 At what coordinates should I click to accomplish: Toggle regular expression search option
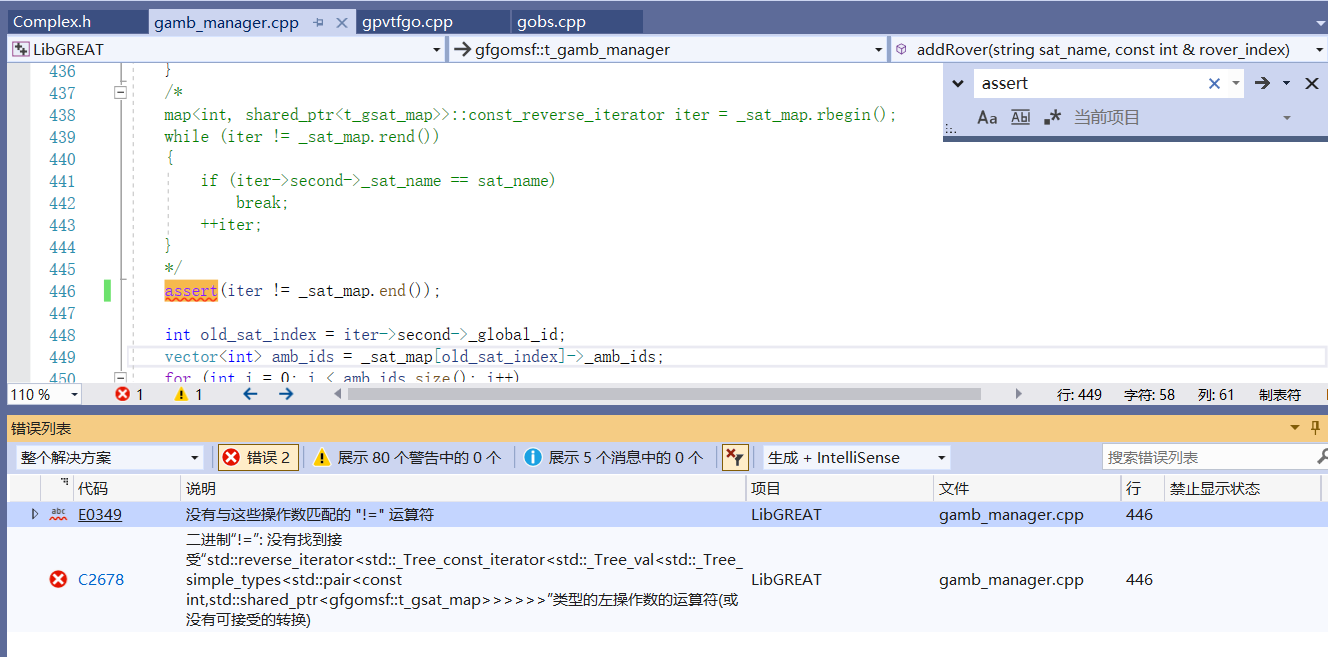pyautogui.click(x=1052, y=118)
